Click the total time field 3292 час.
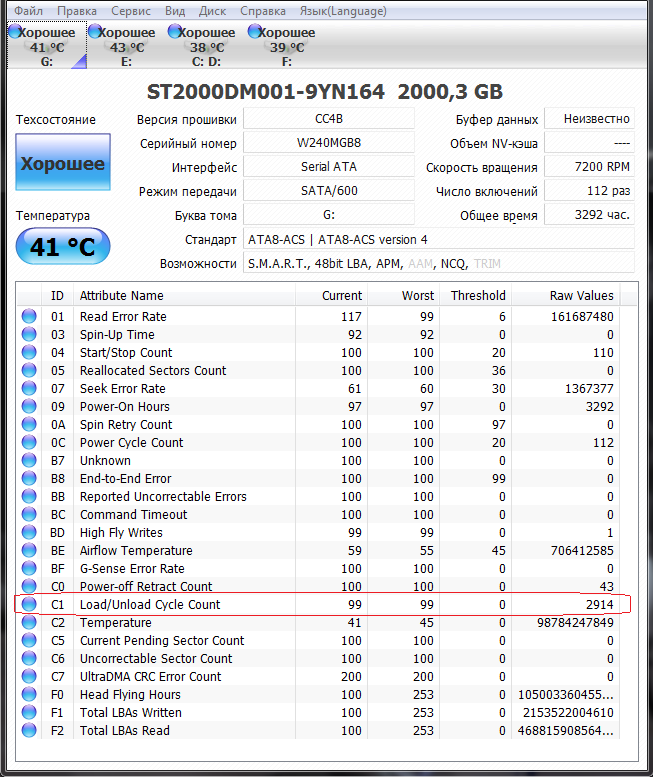 point(589,215)
